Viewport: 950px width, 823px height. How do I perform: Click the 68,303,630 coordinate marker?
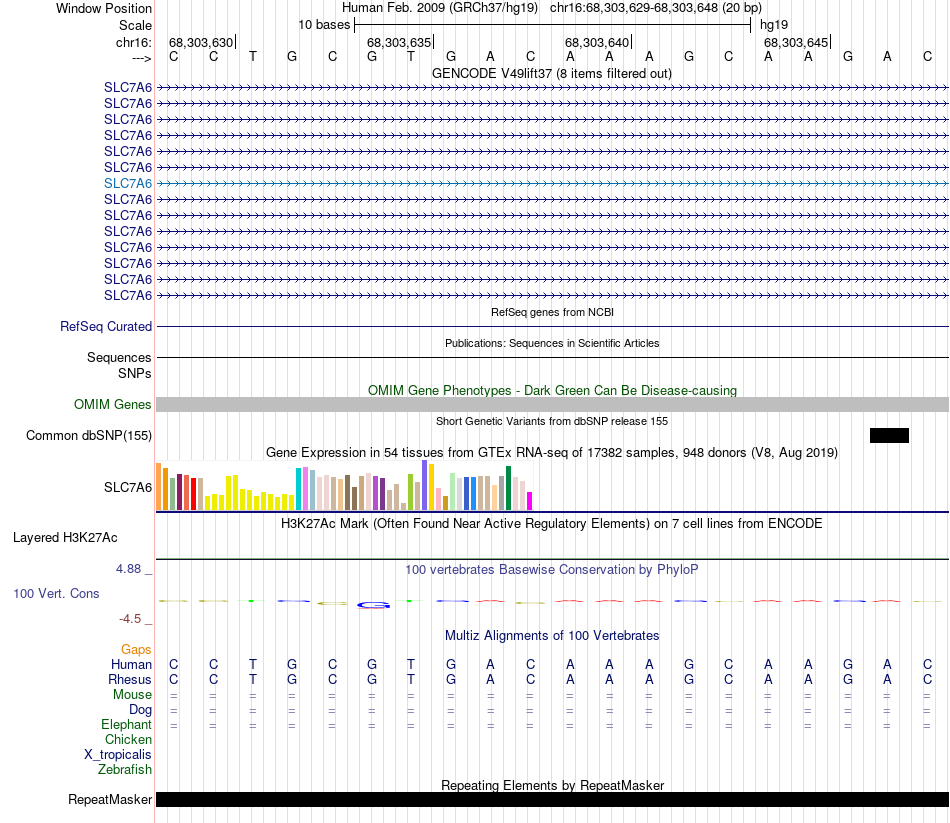point(201,42)
